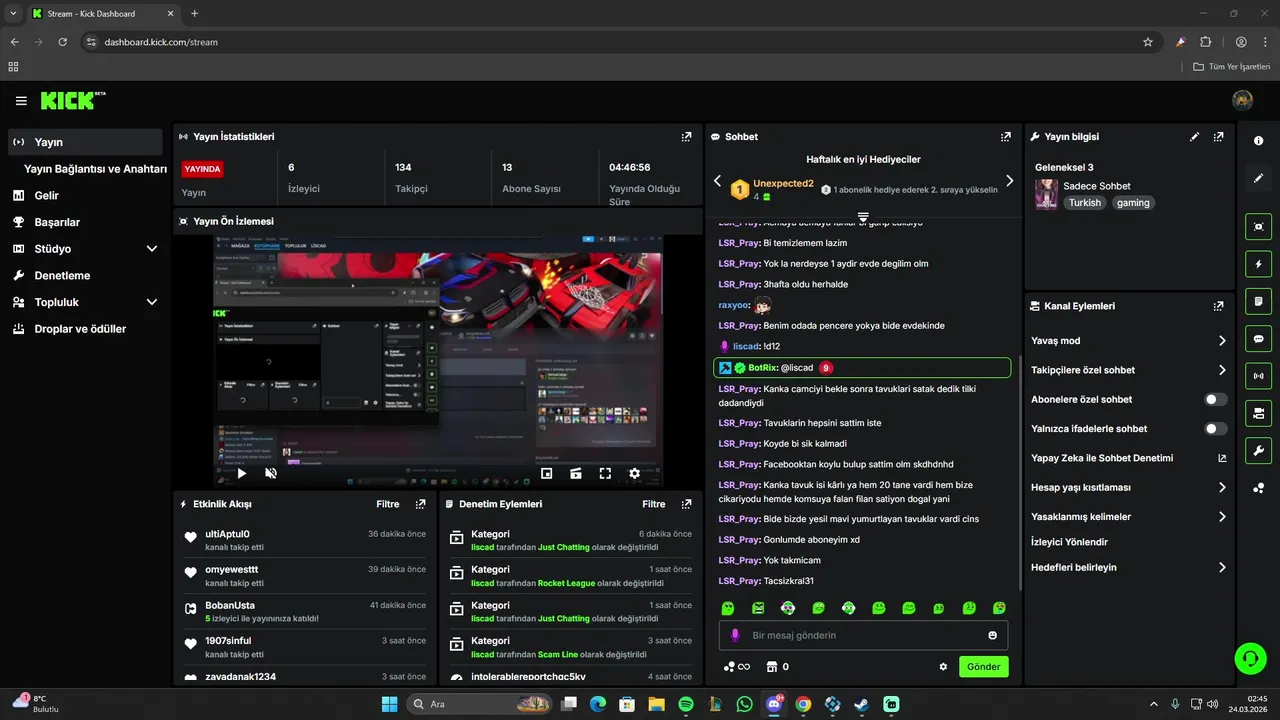This screenshot has height=720, width=1280.
Task: Open Yayın Bağlantısı ve Anahtarı page
Action: 95,169
